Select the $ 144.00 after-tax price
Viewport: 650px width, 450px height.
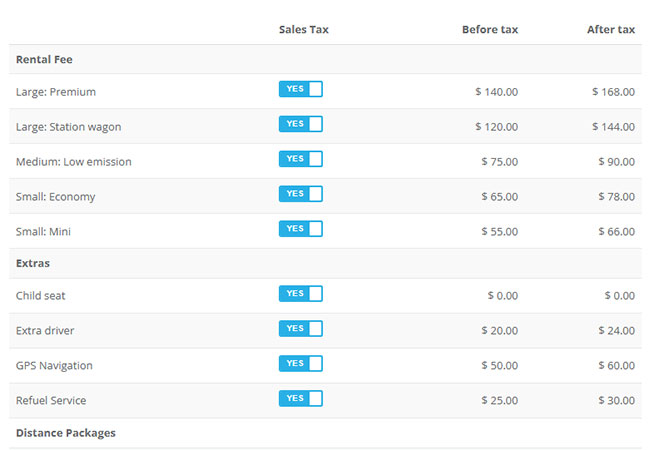613,127
